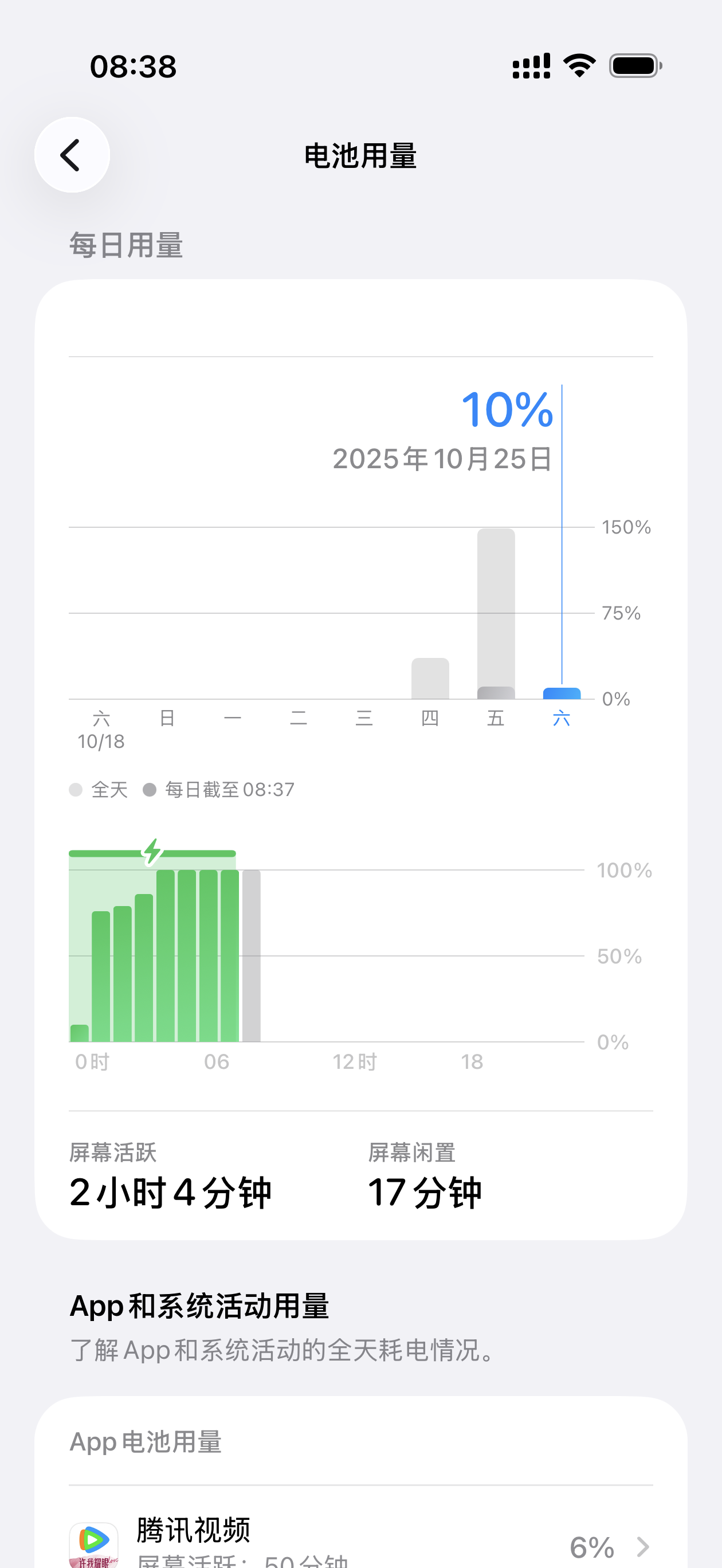Tap the 10% selected-day readout

tap(507, 409)
